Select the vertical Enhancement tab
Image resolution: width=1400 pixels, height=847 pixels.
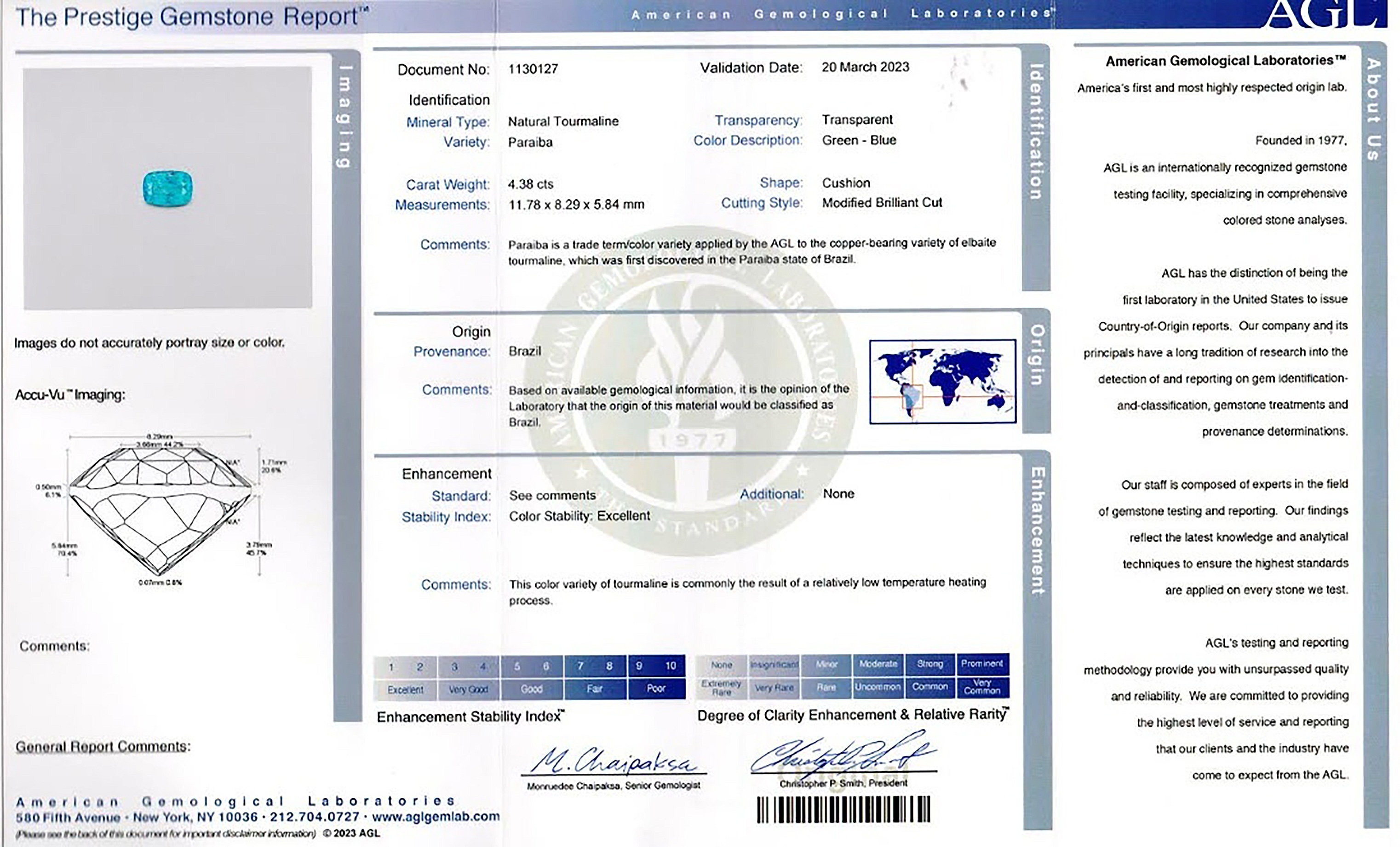click(1038, 531)
